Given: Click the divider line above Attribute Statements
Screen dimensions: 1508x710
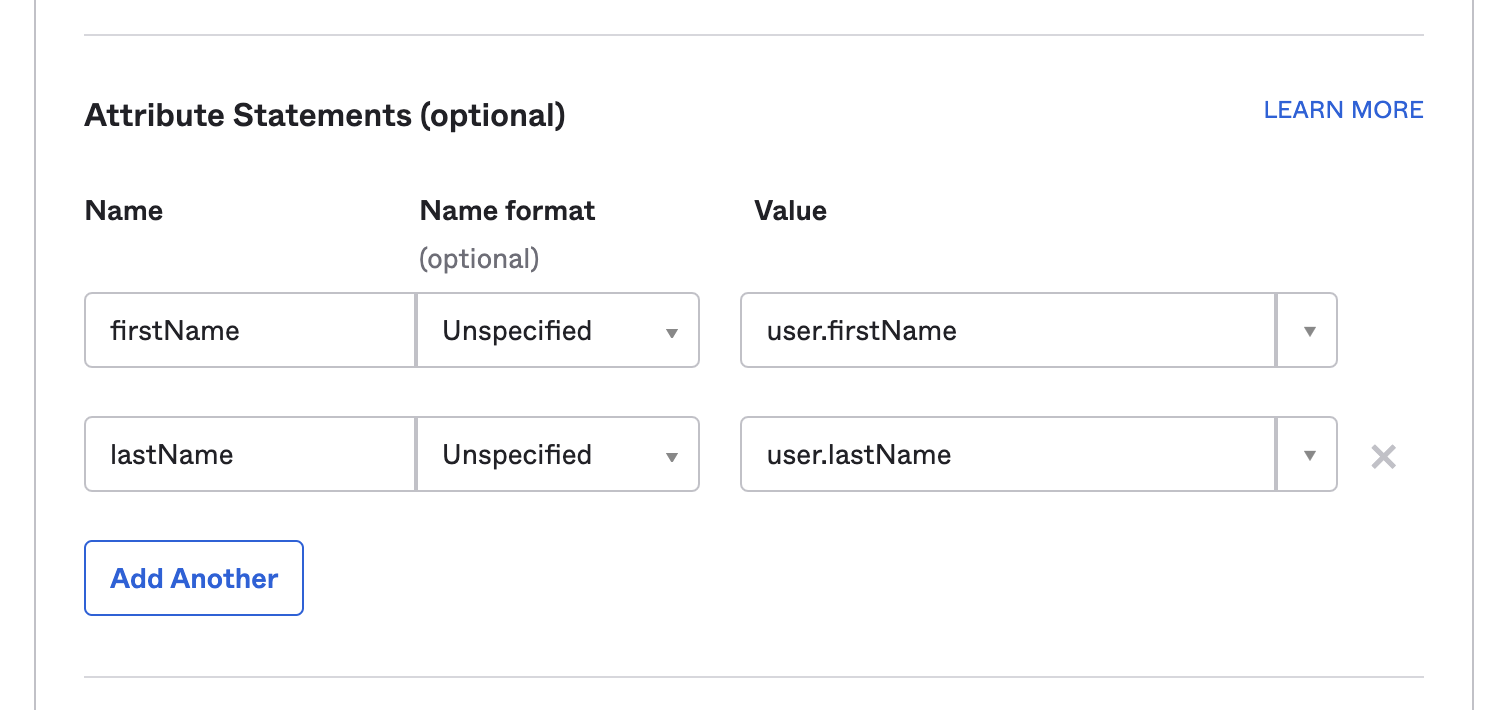Looking at the screenshot, I should point(753,35).
